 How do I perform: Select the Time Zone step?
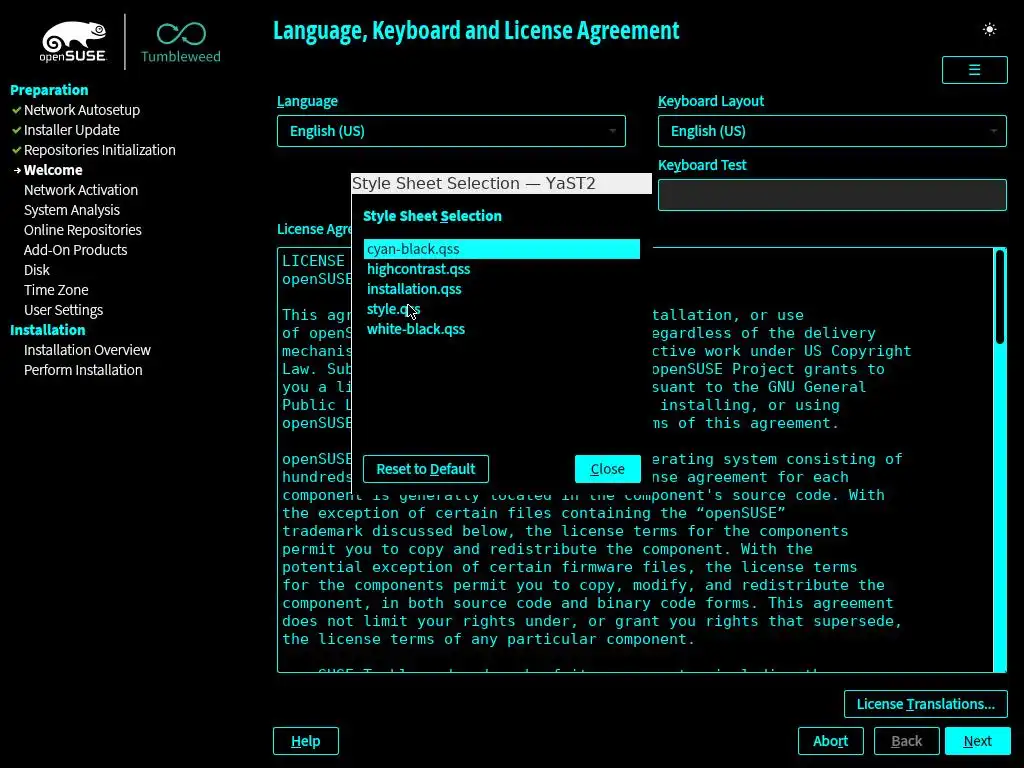[56, 290]
